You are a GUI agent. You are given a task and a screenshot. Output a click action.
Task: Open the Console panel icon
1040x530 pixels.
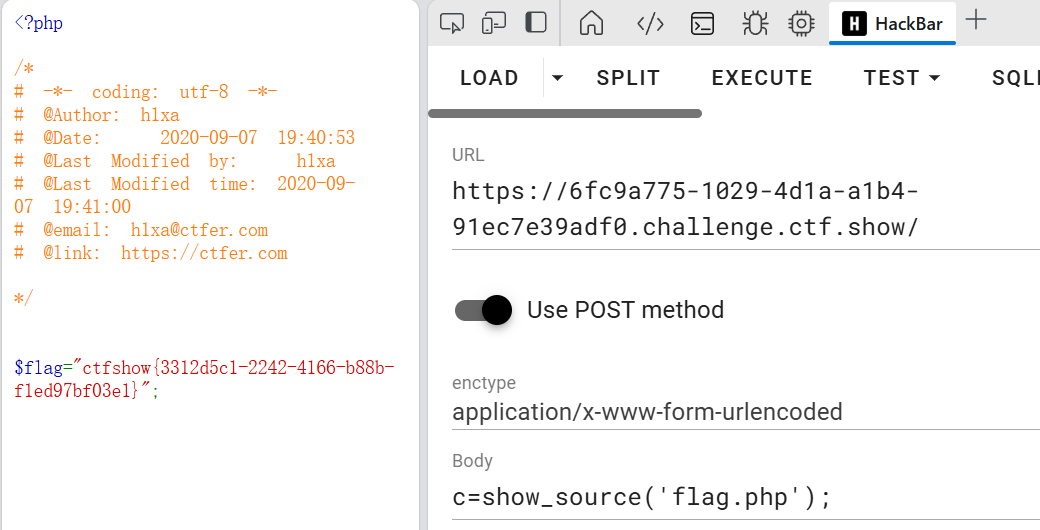pyautogui.click(x=704, y=23)
